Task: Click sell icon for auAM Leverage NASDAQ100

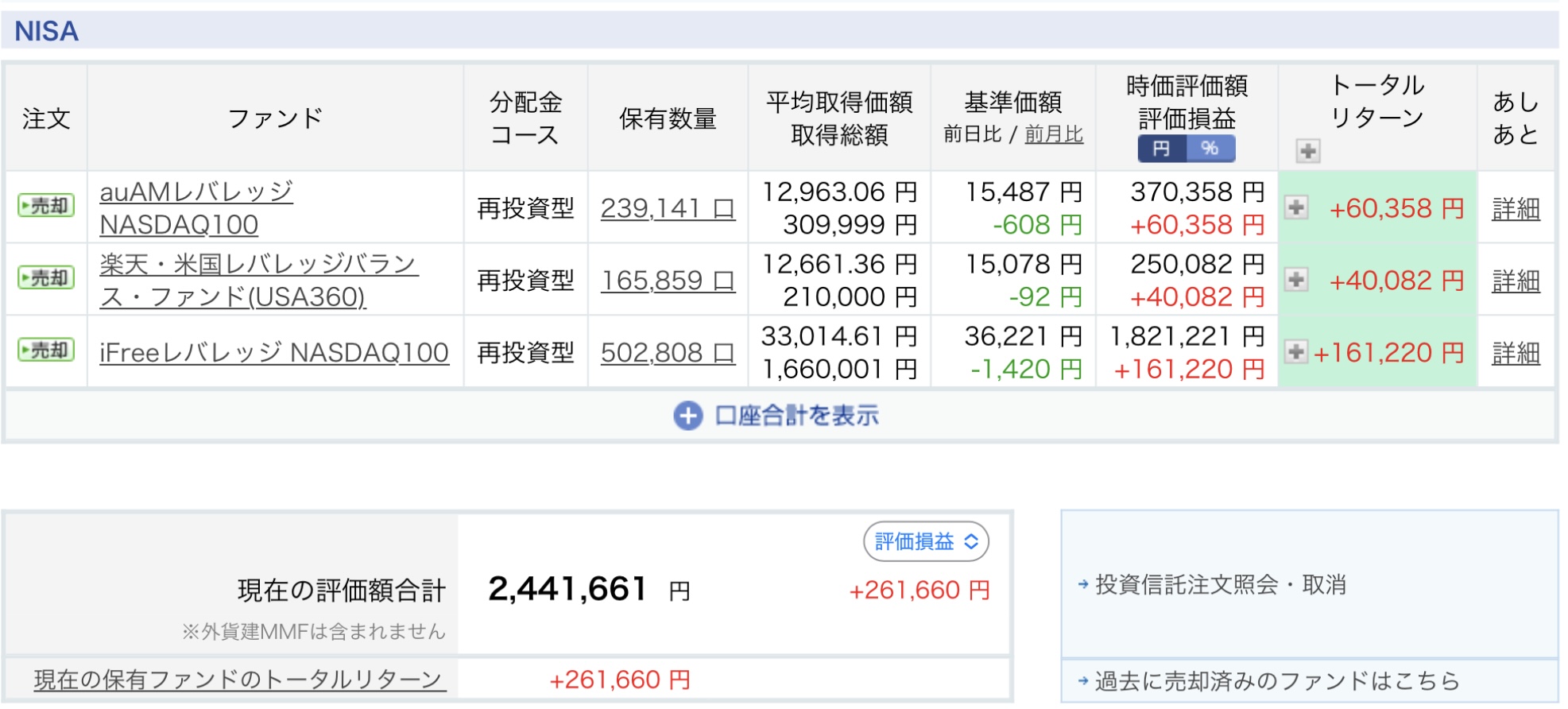Action: pos(46,206)
